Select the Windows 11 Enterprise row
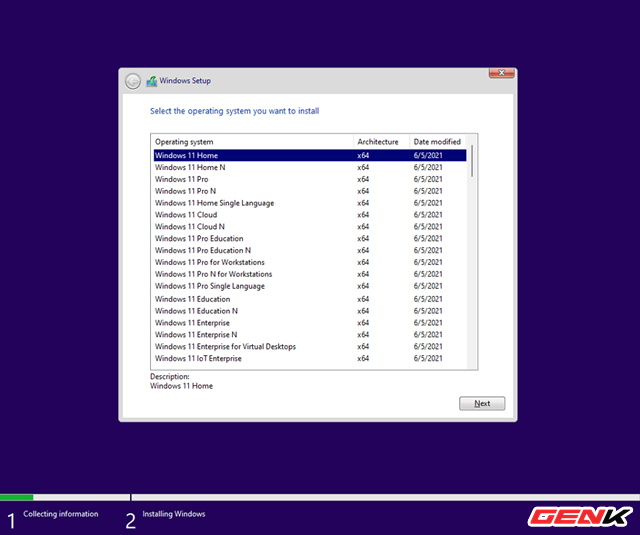The image size is (640, 535). click(x=310, y=323)
